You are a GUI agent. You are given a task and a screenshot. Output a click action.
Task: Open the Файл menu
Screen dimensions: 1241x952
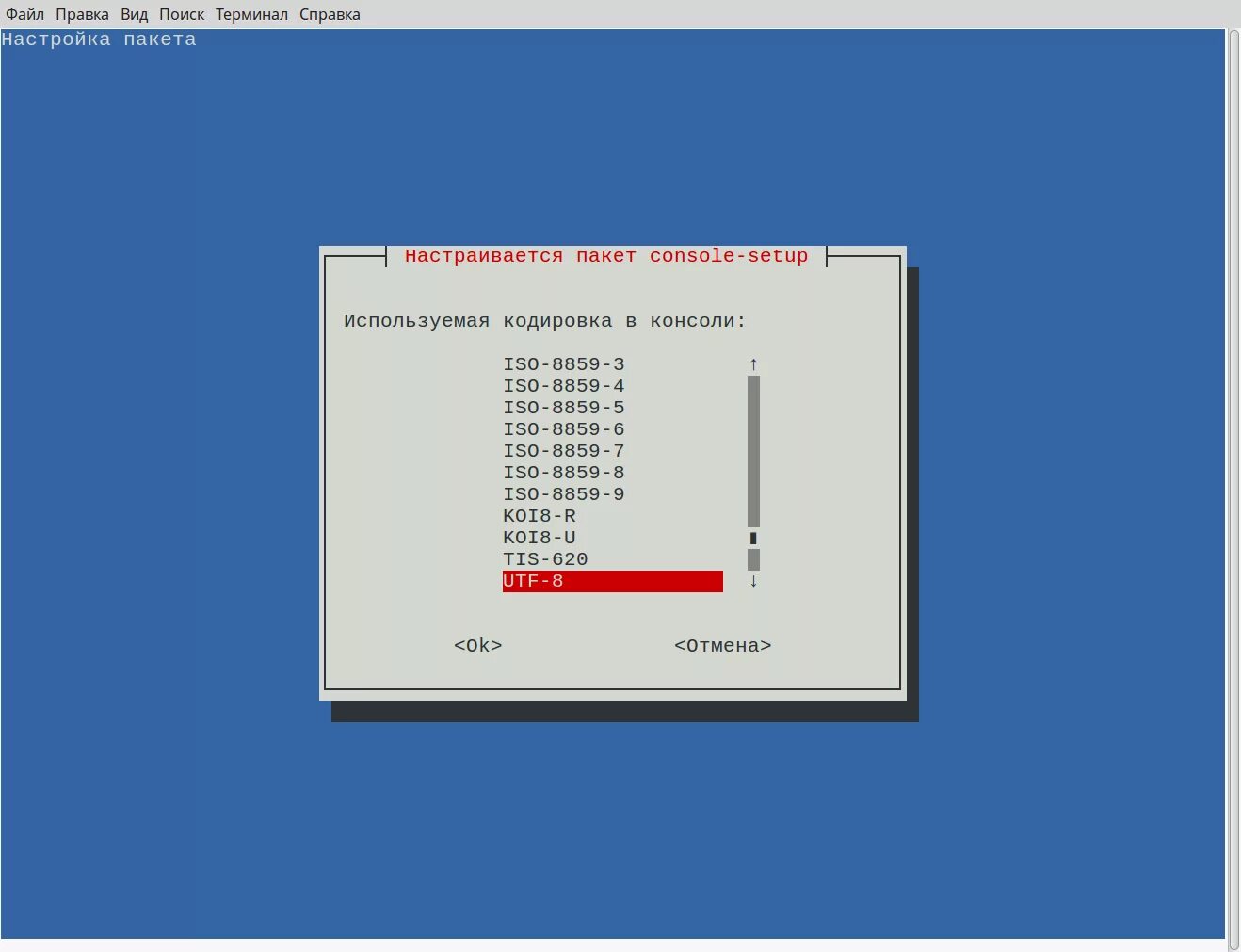pyautogui.click(x=24, y=14)
